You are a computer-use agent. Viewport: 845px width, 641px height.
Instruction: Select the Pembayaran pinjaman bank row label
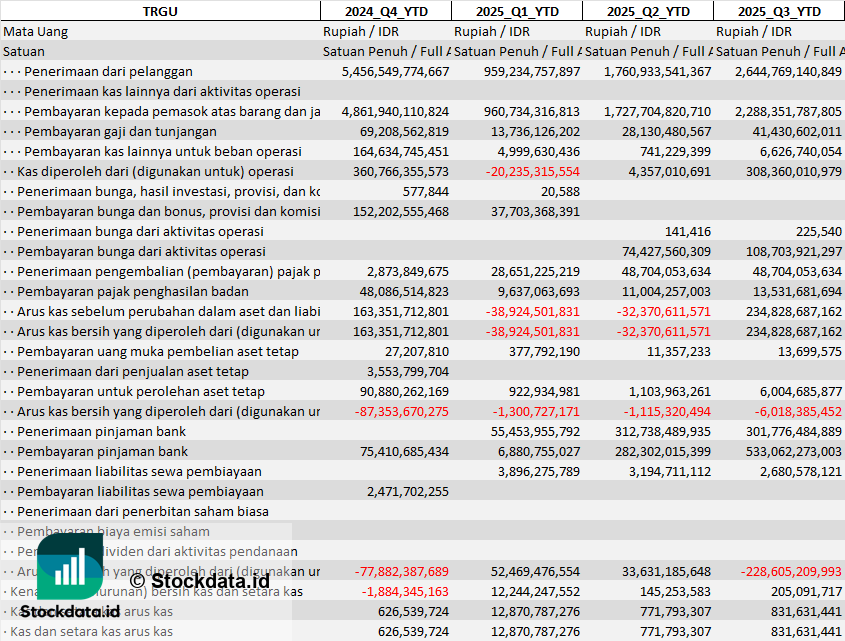(102, 451)
